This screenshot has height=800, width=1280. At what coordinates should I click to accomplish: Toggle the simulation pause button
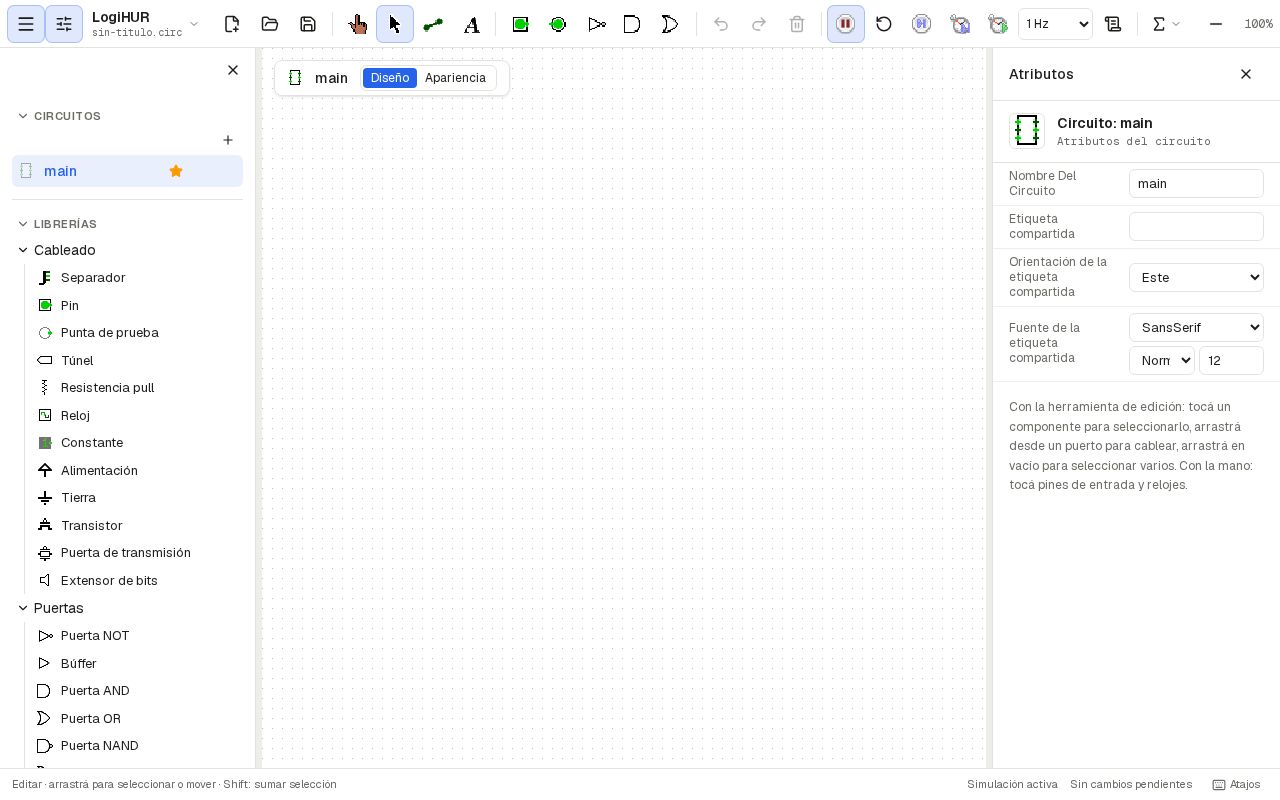(846, 24)
